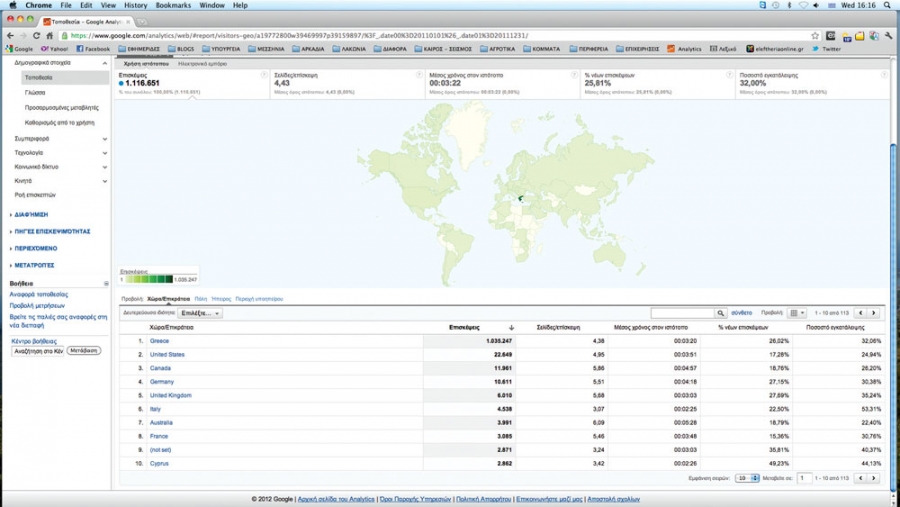Switch to the Πόλη tab
The height and width of the screenshot is (507, 900).
[x=201, y=299]
